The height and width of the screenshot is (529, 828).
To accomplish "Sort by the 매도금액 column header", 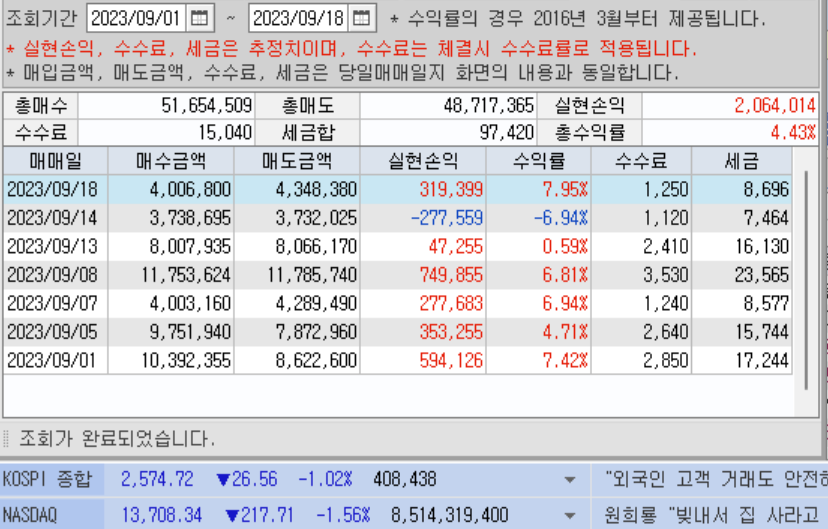I will 297,160.
